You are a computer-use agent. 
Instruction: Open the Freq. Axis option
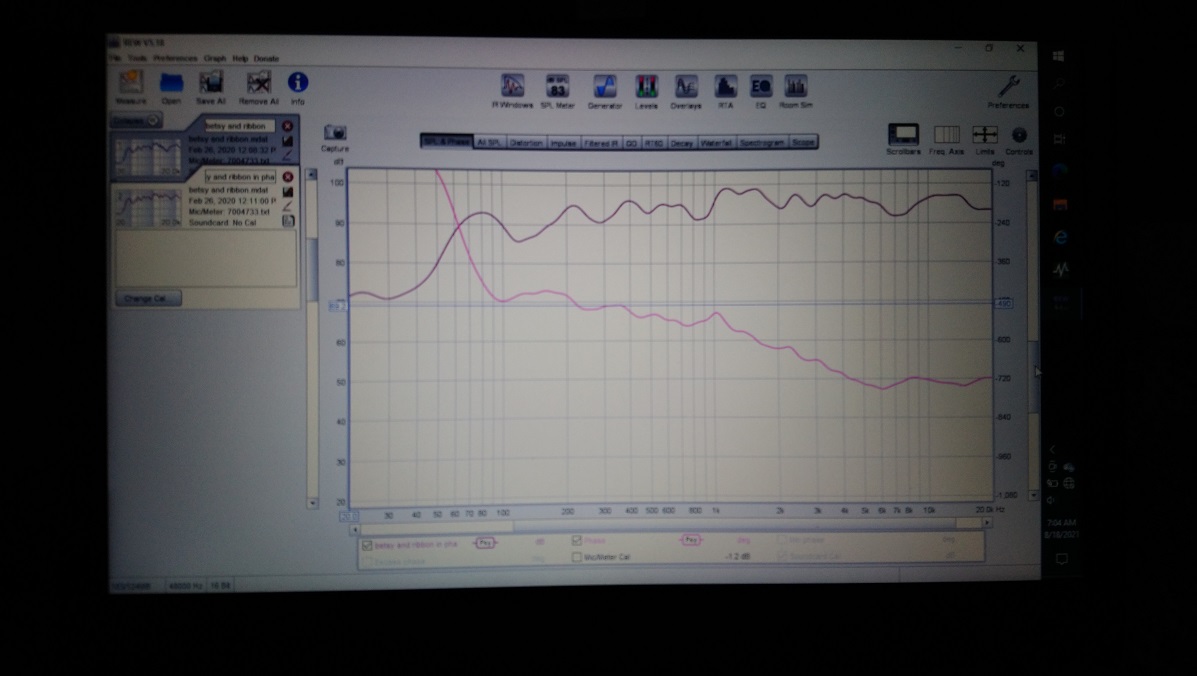click(947, 140)
